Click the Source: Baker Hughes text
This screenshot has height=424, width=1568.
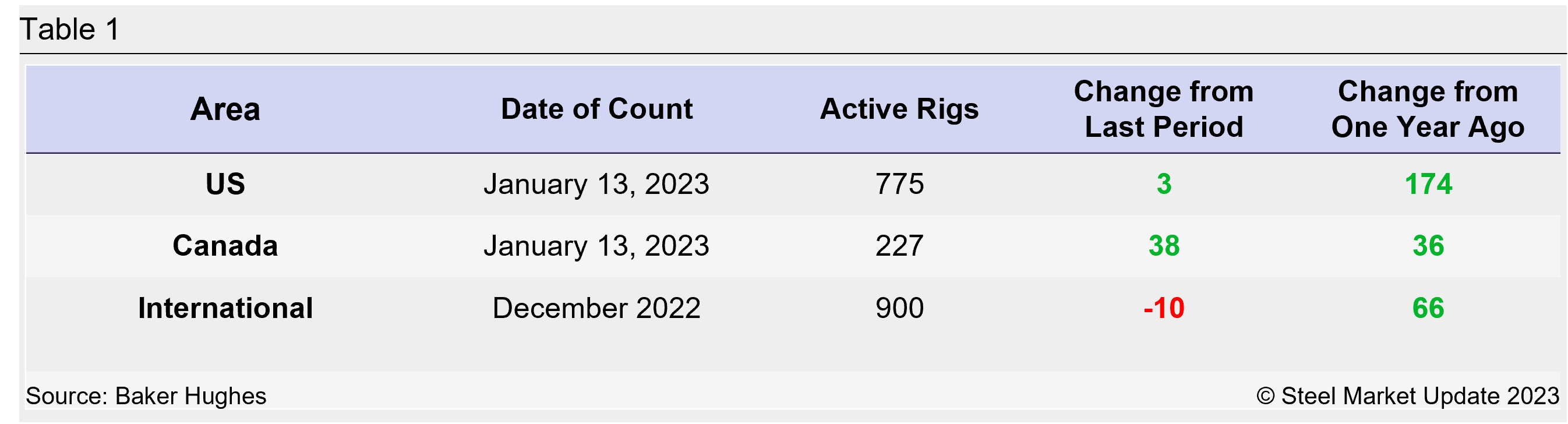point(146,396)
